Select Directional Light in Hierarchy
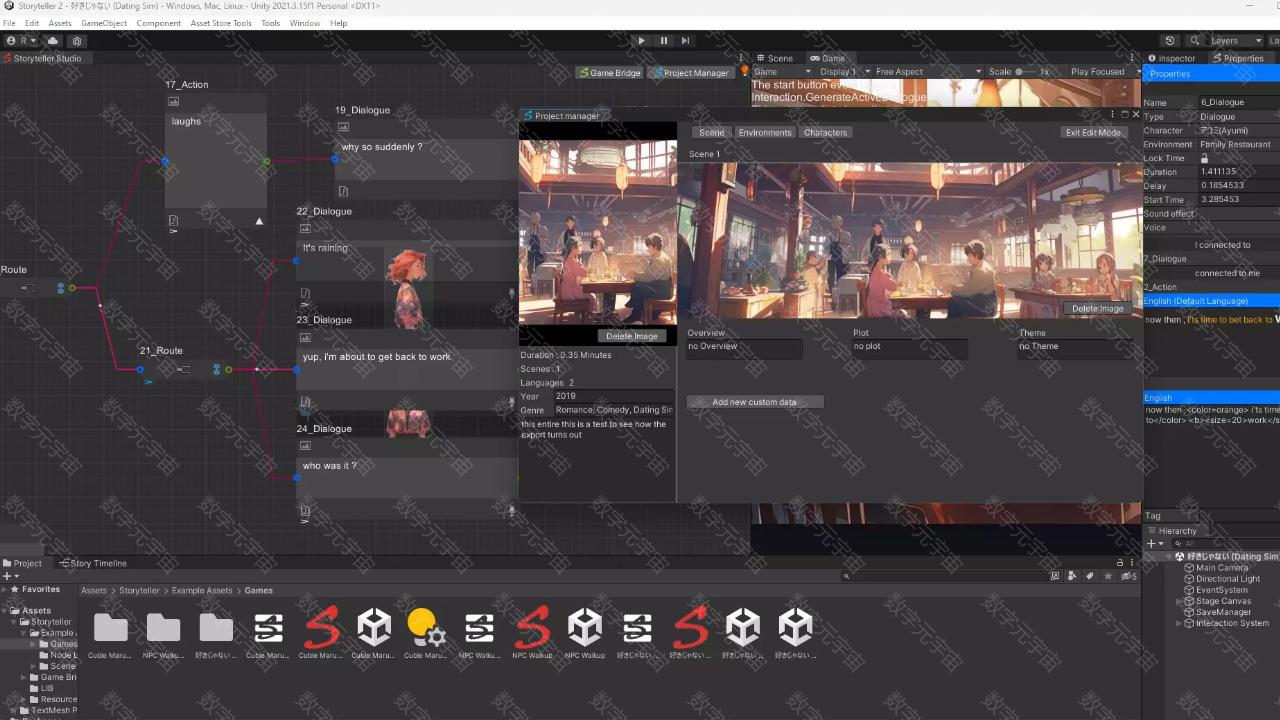This screenshot has height=720, width=1280. 1221,578
